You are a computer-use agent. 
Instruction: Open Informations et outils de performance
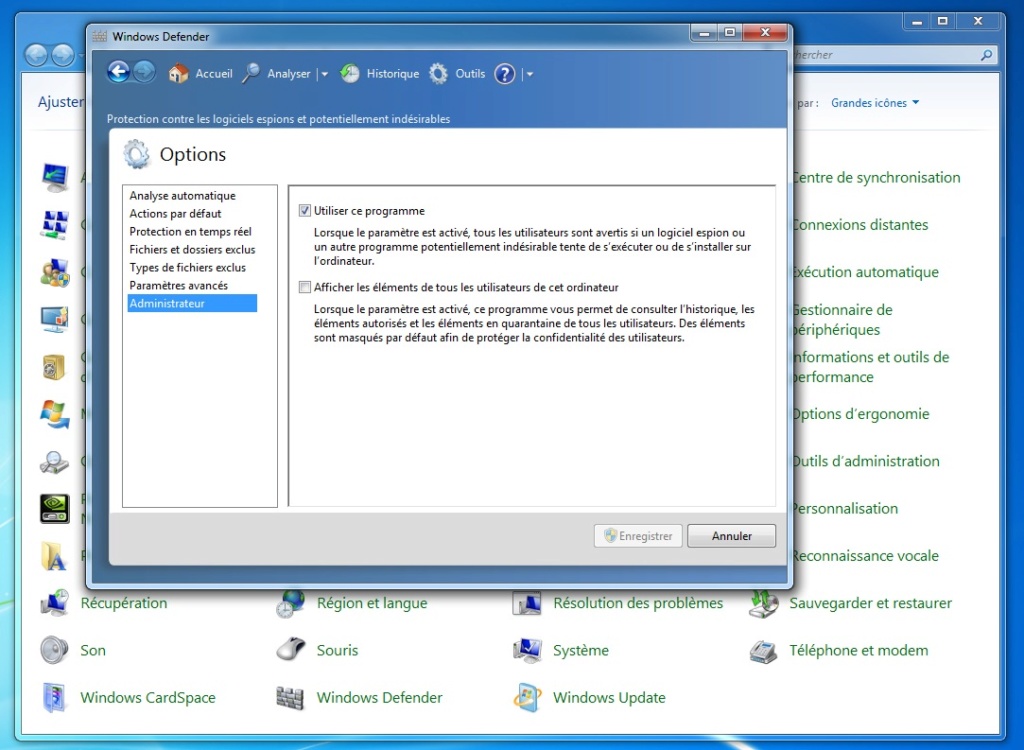871,367
